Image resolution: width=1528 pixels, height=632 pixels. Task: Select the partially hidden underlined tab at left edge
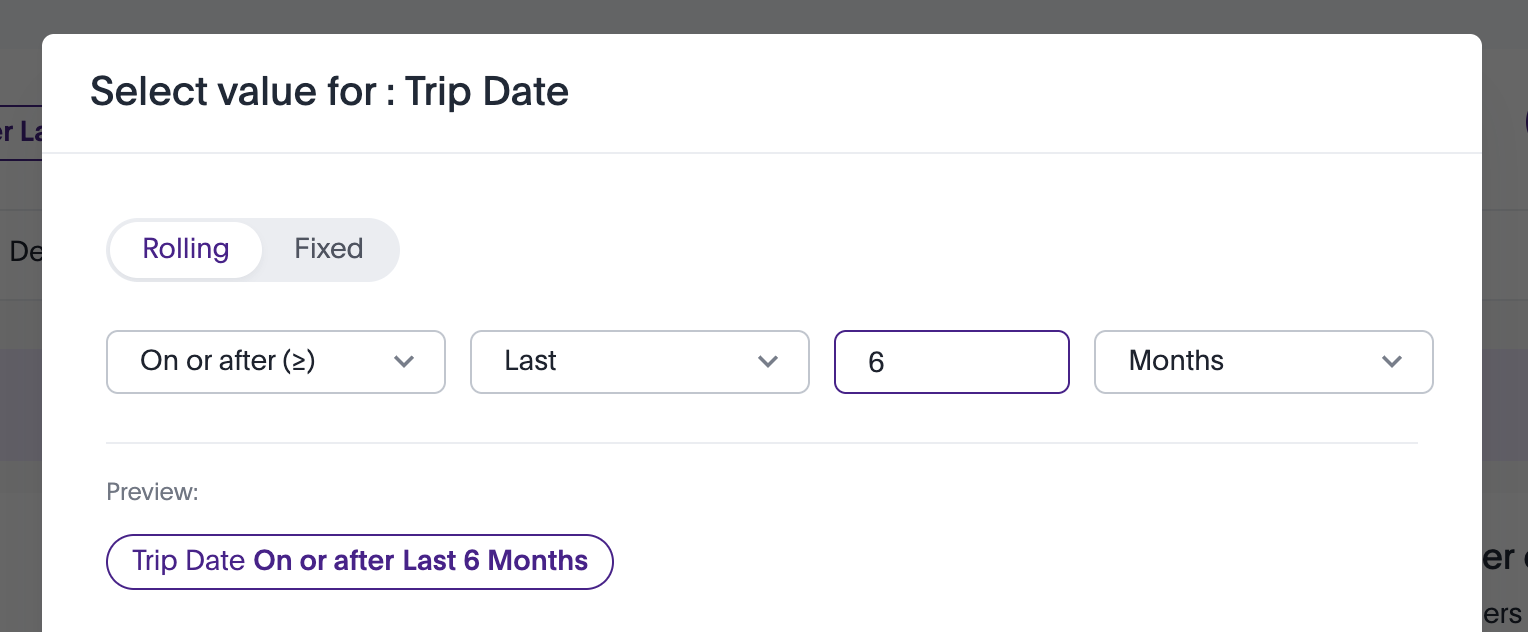click(x=20, y=132)
